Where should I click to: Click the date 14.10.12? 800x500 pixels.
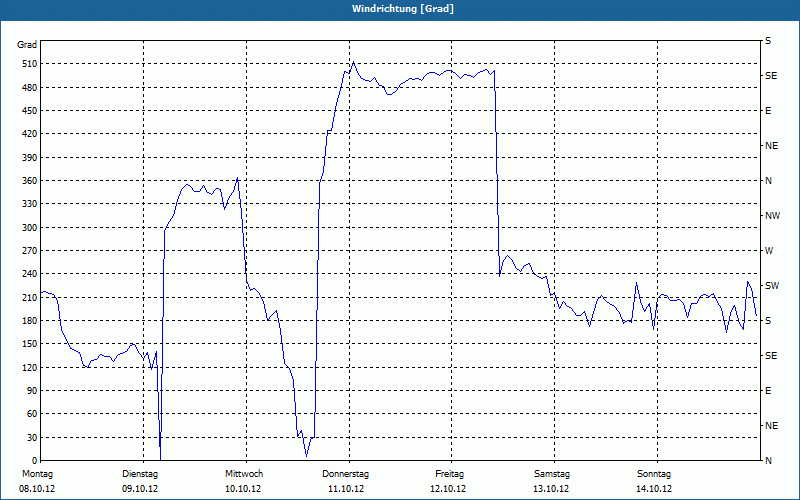click(x=654, y=489)
